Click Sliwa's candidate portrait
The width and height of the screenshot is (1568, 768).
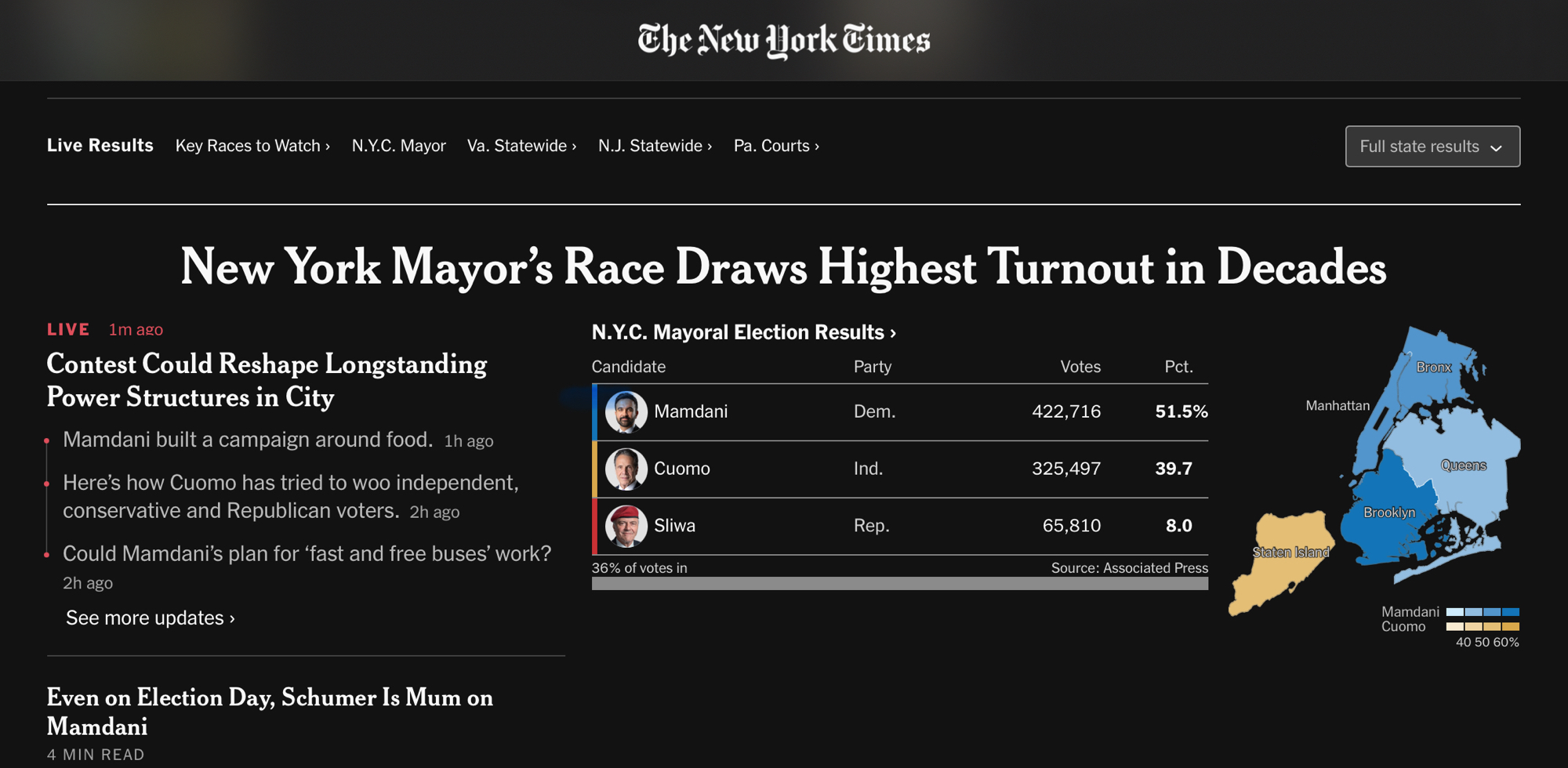pos(626,526)
